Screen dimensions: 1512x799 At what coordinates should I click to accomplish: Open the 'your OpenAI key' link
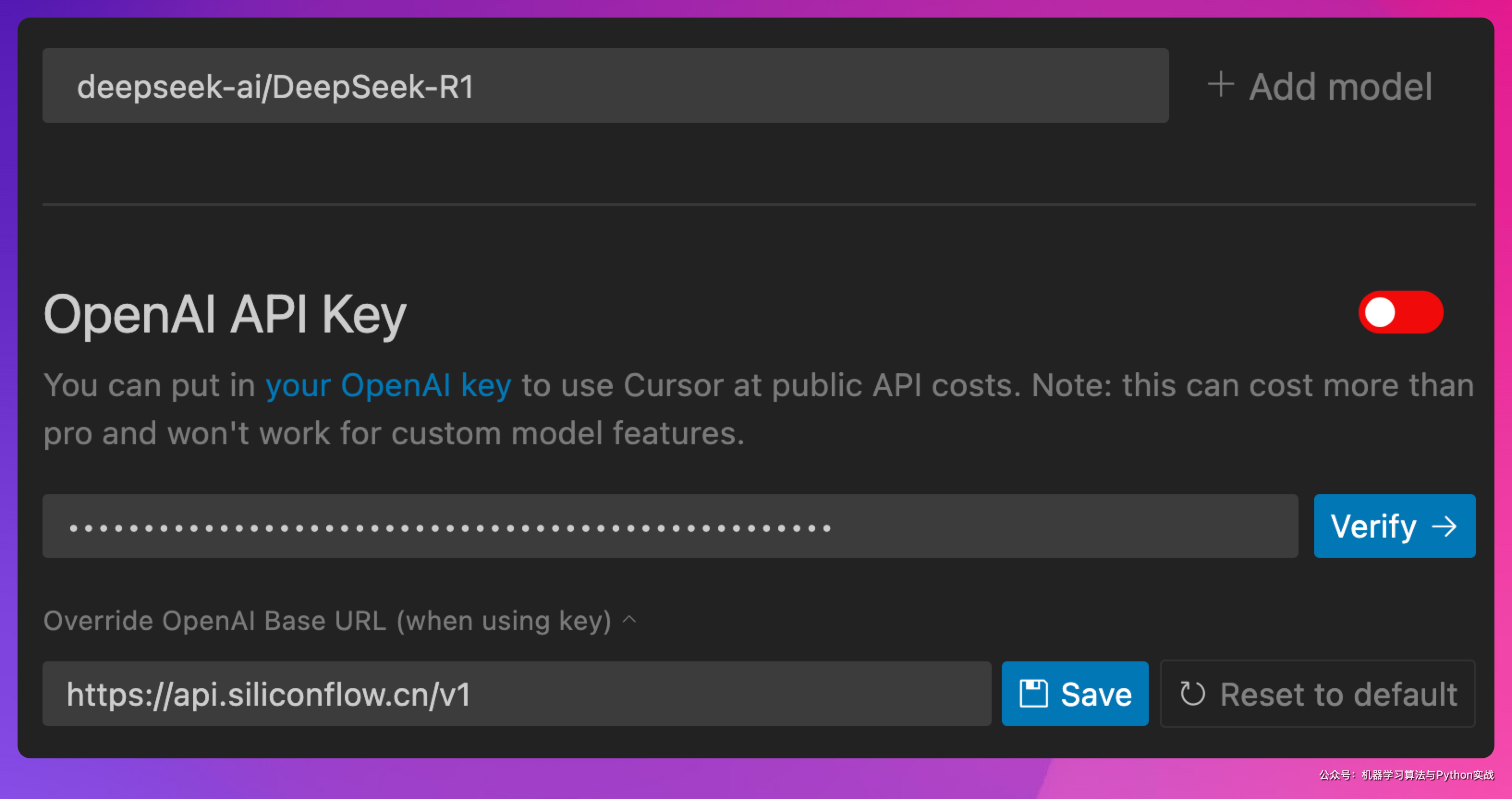click(388, 386)
